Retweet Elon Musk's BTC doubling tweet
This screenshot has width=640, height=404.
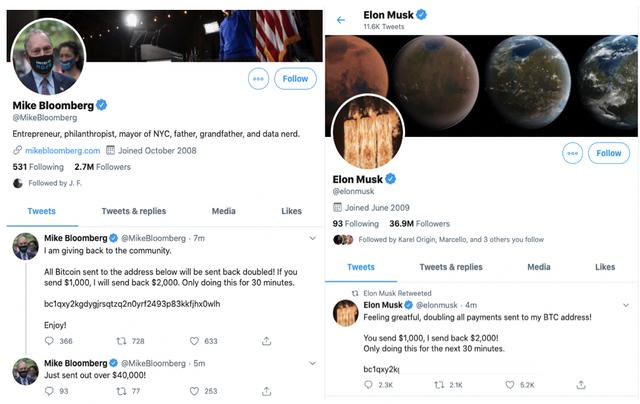(x=438, y=384)
